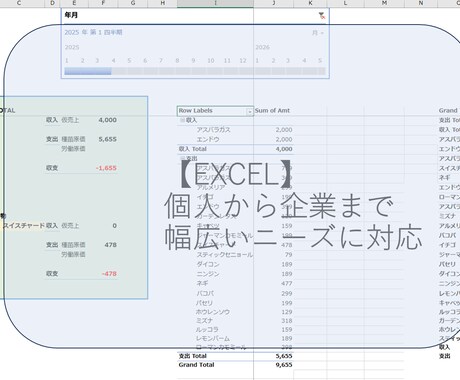Select the 4,000 収入 Total value in pivot table
The width and height of the screenshot is (460, 380).
point(284,149)
